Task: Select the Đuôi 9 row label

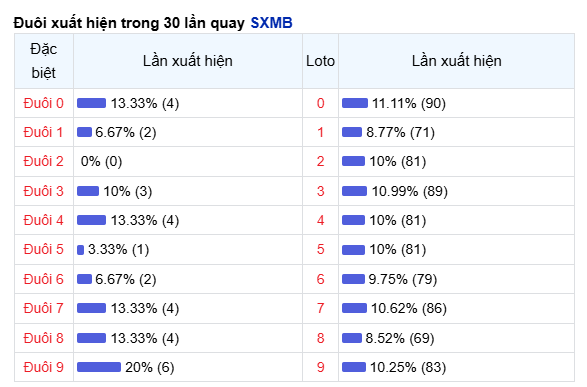Action: click(x=43, y=367)
